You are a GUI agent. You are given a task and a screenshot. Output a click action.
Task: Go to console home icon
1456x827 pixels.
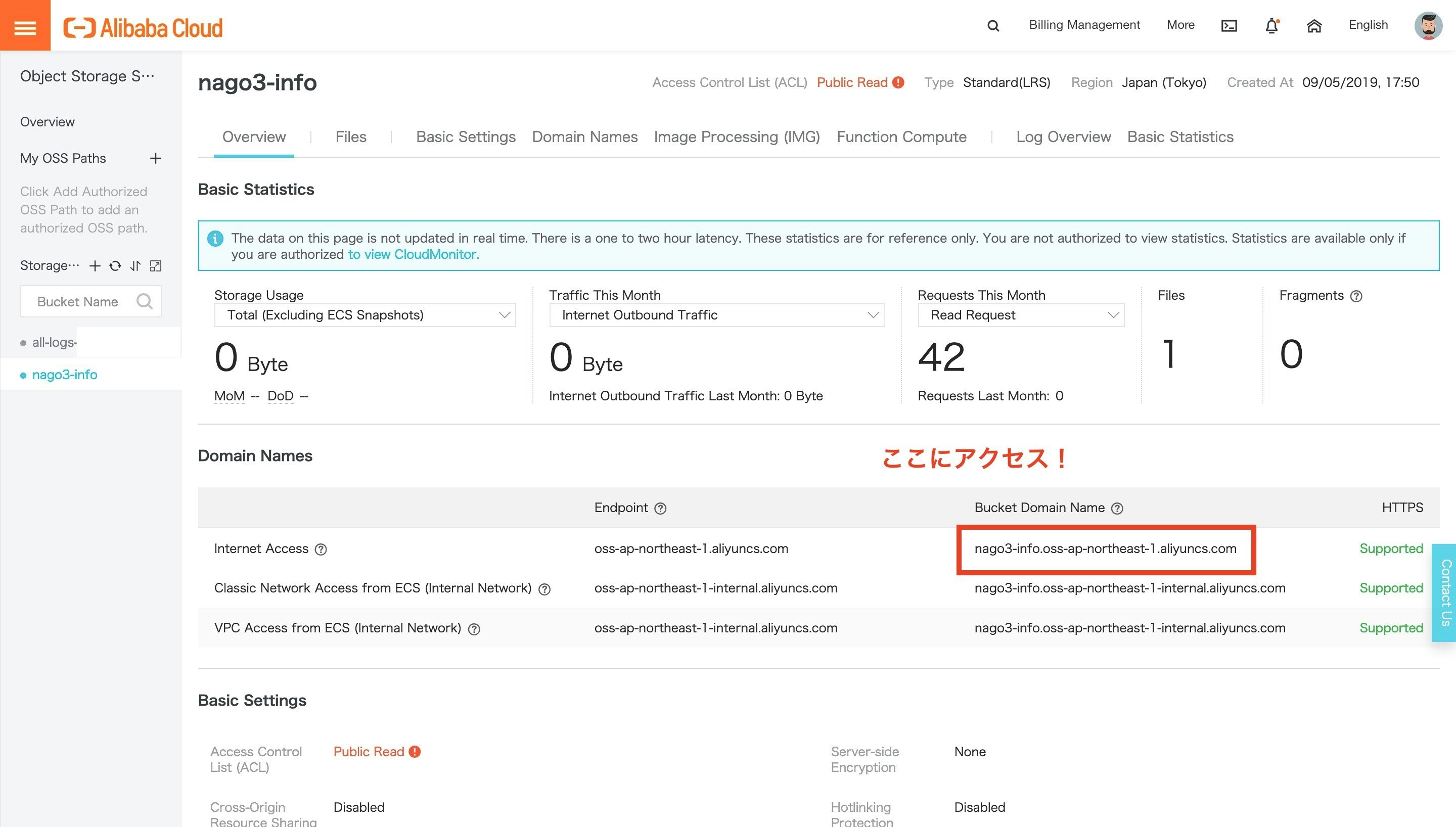coord(1314,26)
